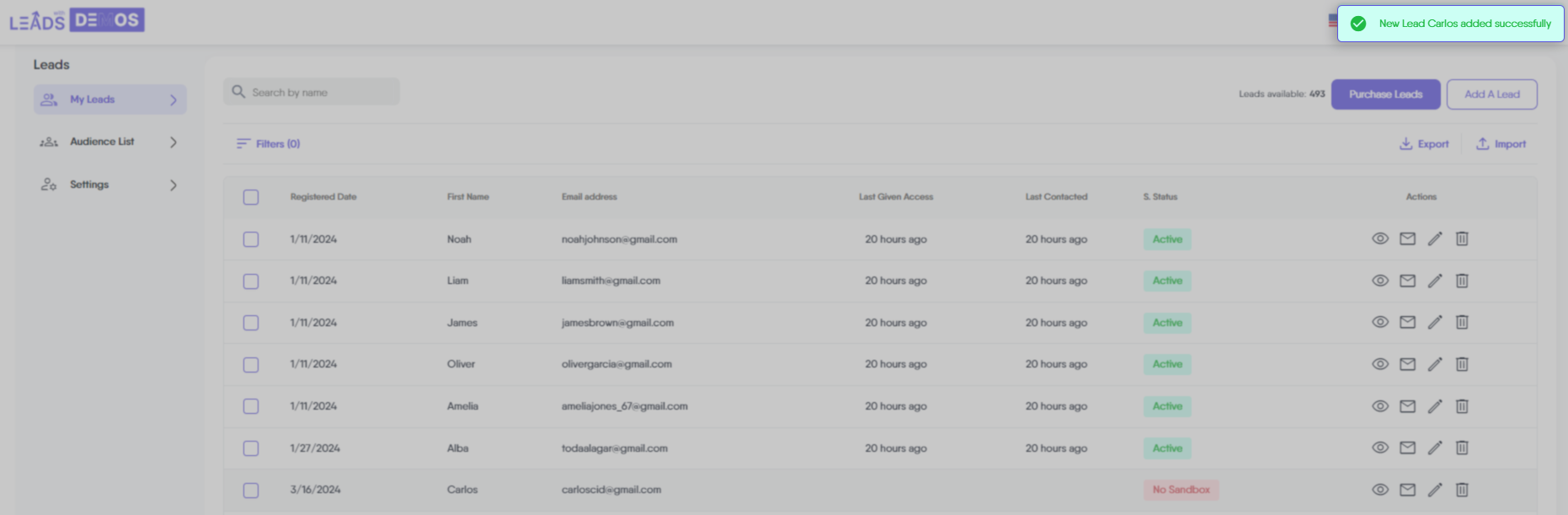Open My Leads in the sidebar
The height and width of the screenshot is (515, 1568).
click(x=93, y=99)
